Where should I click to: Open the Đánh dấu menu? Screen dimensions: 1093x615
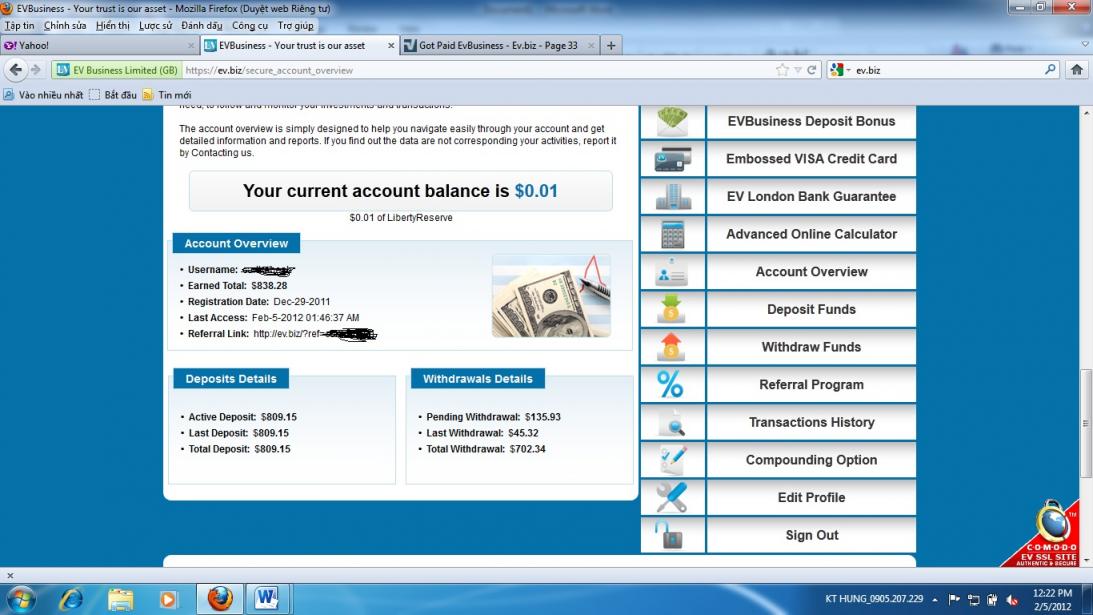201,26
